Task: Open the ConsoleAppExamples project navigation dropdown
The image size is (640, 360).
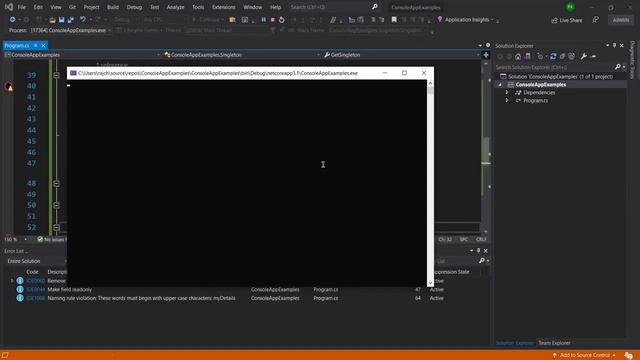Action: [82, 55]
